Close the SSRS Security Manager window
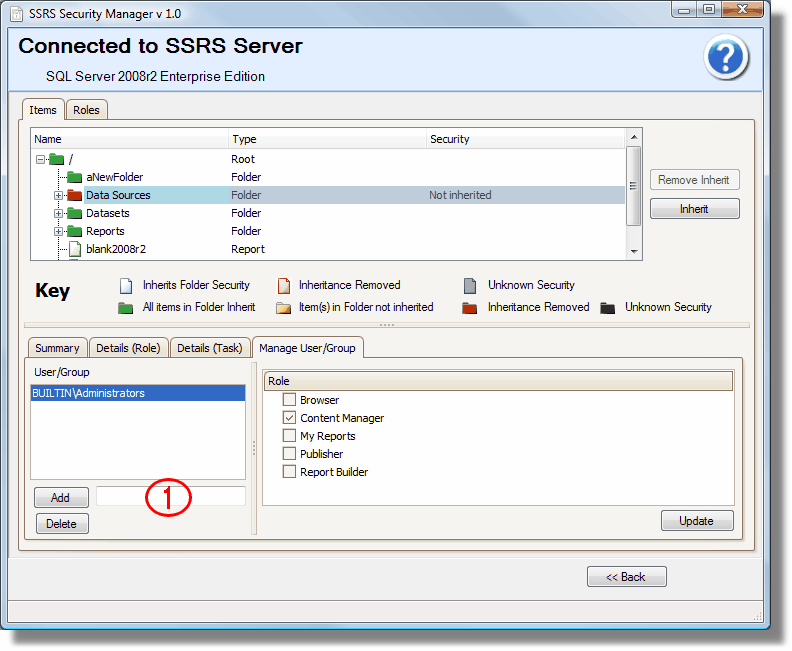The width and height of the screenshot is (792, 651). [742, 10]
